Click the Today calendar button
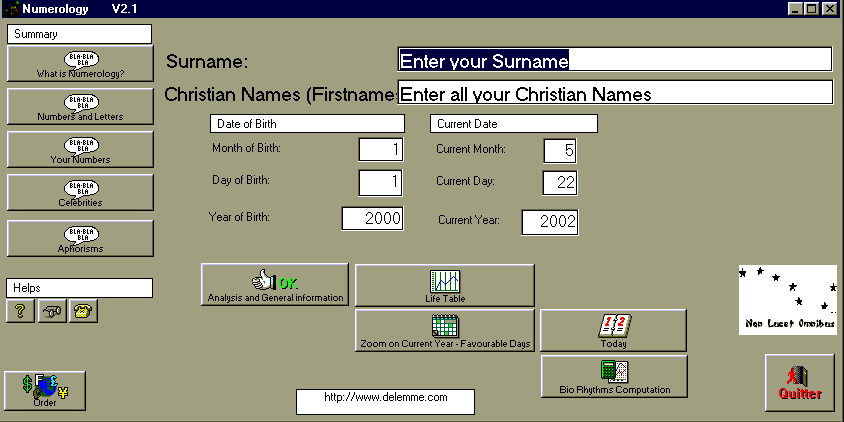The height and width of the screenshot is (422, 844). point(614,331)
